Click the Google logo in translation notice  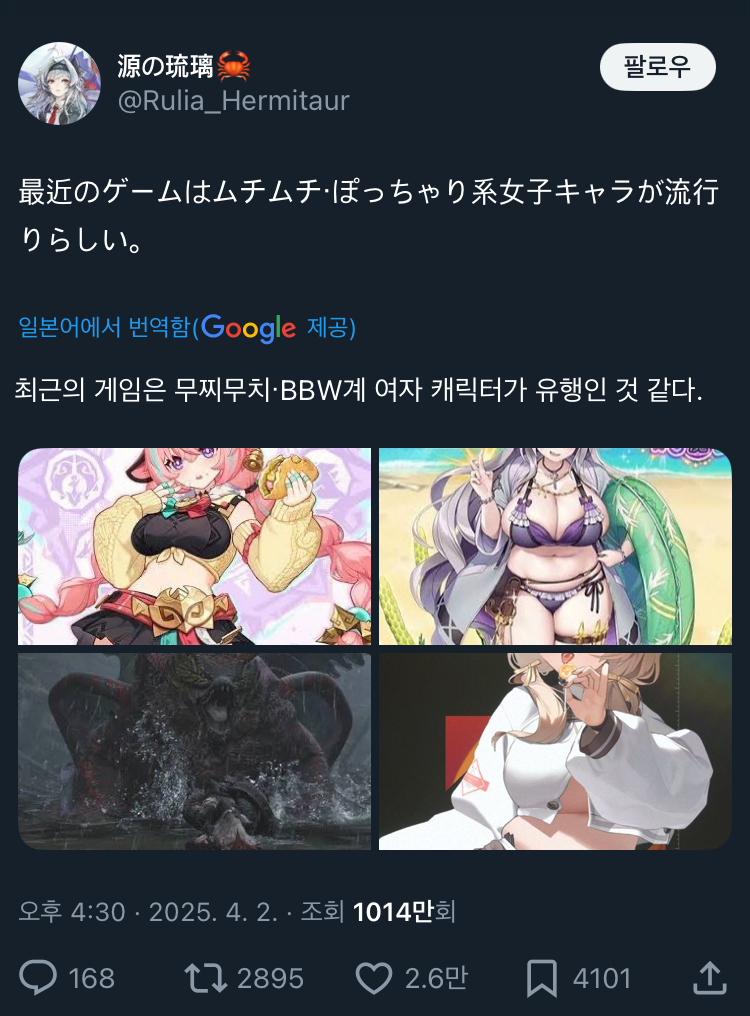pyautogui.click(x=248, y=328)
